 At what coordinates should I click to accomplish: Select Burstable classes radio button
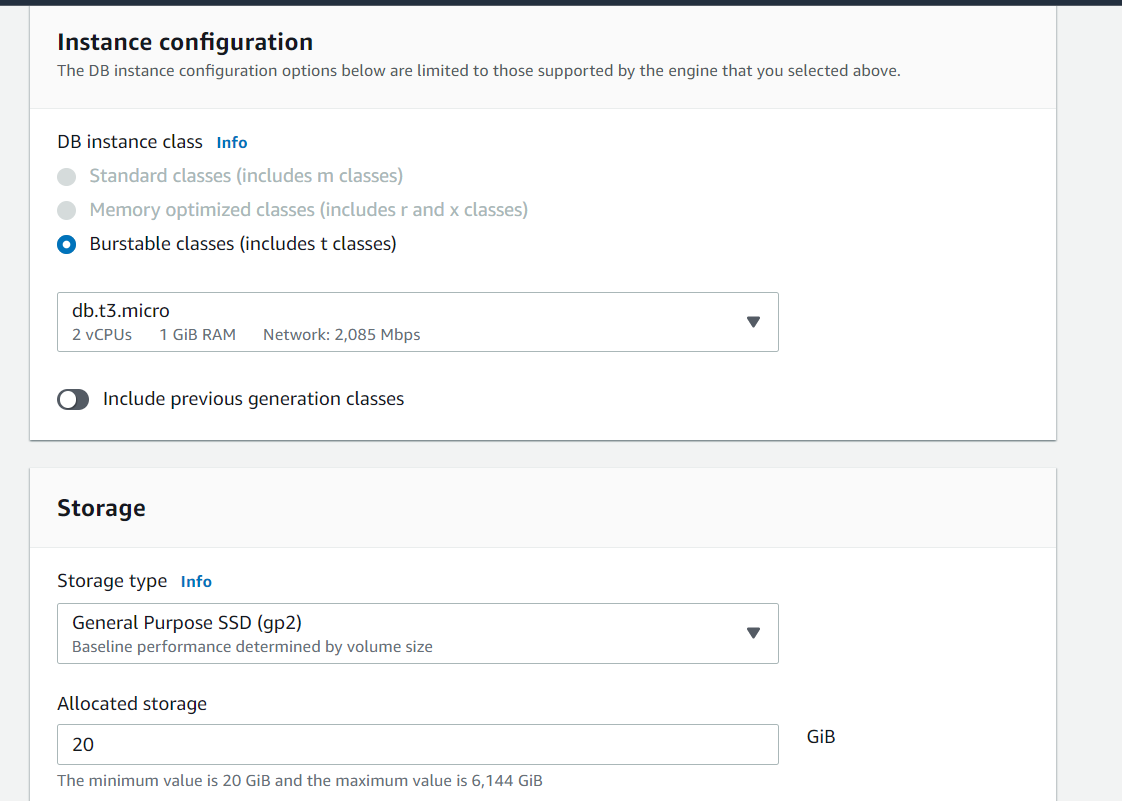coord(67,244)
